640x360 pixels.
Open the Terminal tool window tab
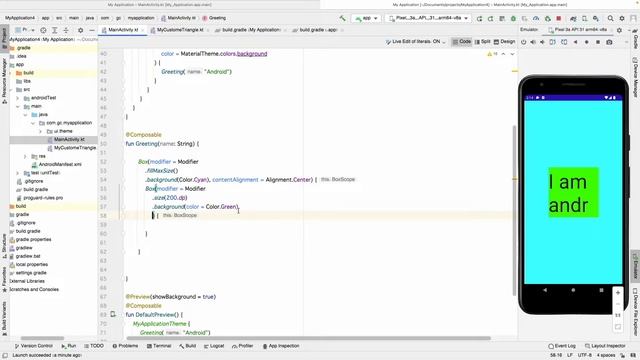coord(159,346)
